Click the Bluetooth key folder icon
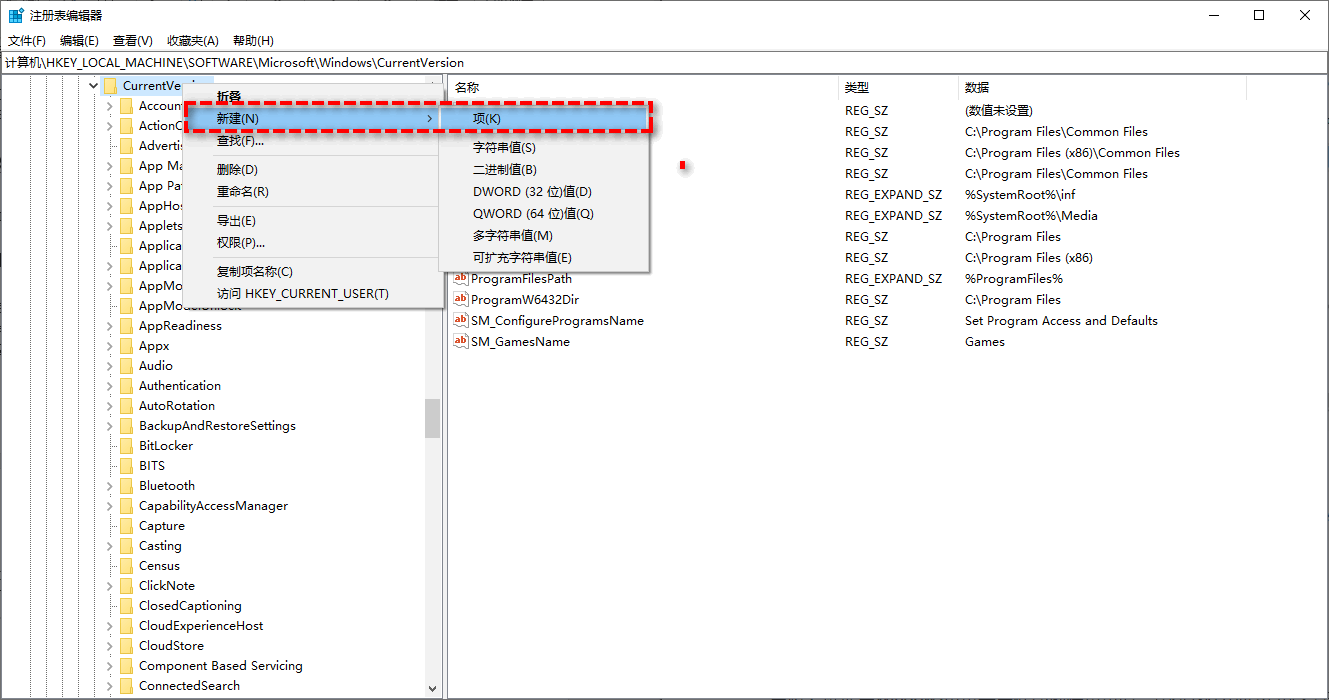The height and width of the screenshot is (700, 1329). 127,485
